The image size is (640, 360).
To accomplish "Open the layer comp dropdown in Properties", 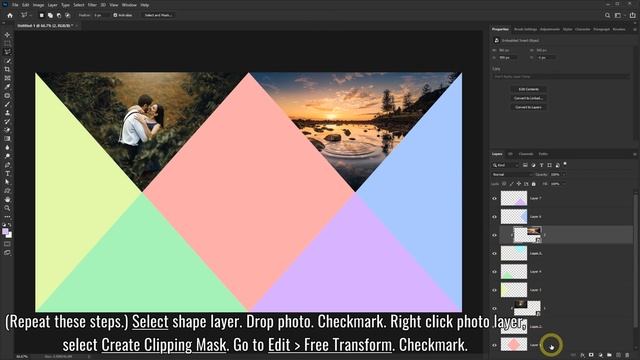I will pyautogui.click(x=561, y=76).
